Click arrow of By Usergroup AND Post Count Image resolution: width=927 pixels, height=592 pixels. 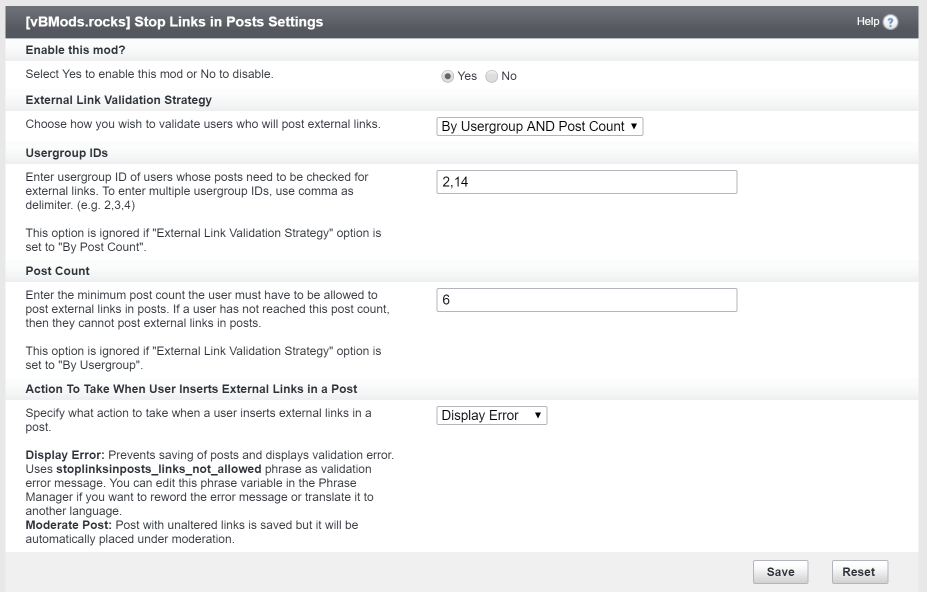click(x=634, y=126)
